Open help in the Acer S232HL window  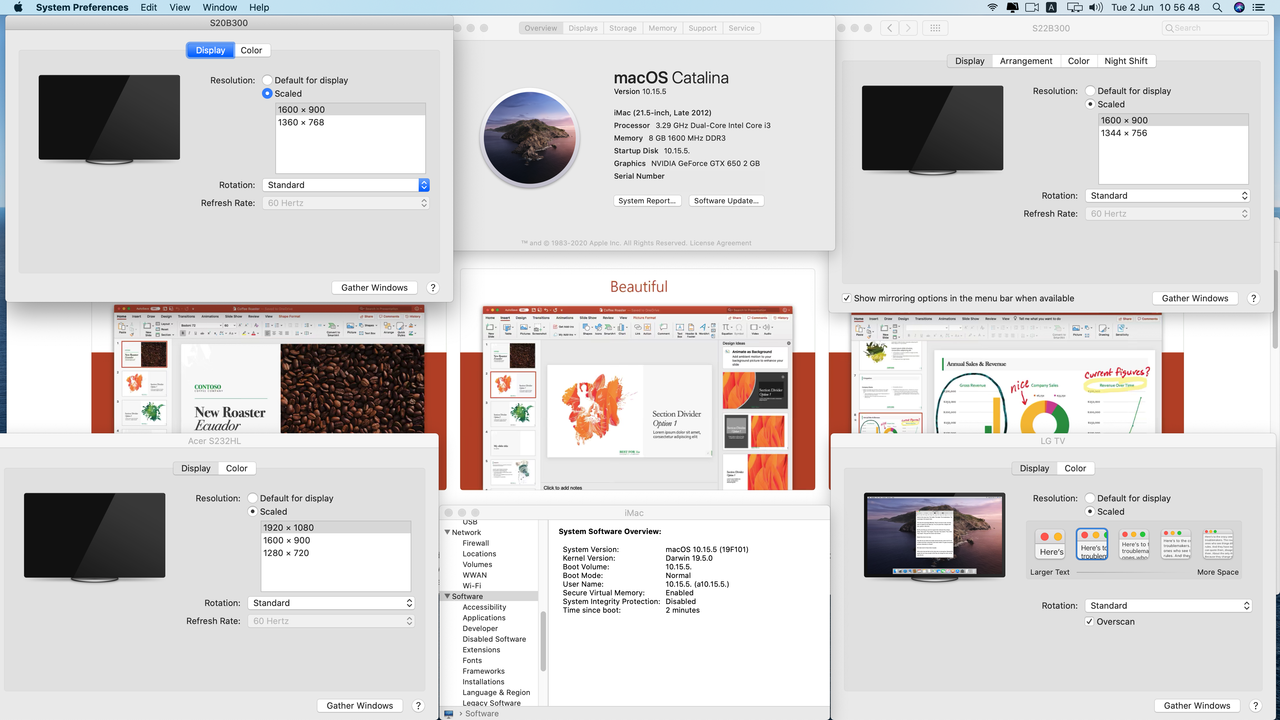click(x=419, y=706)
